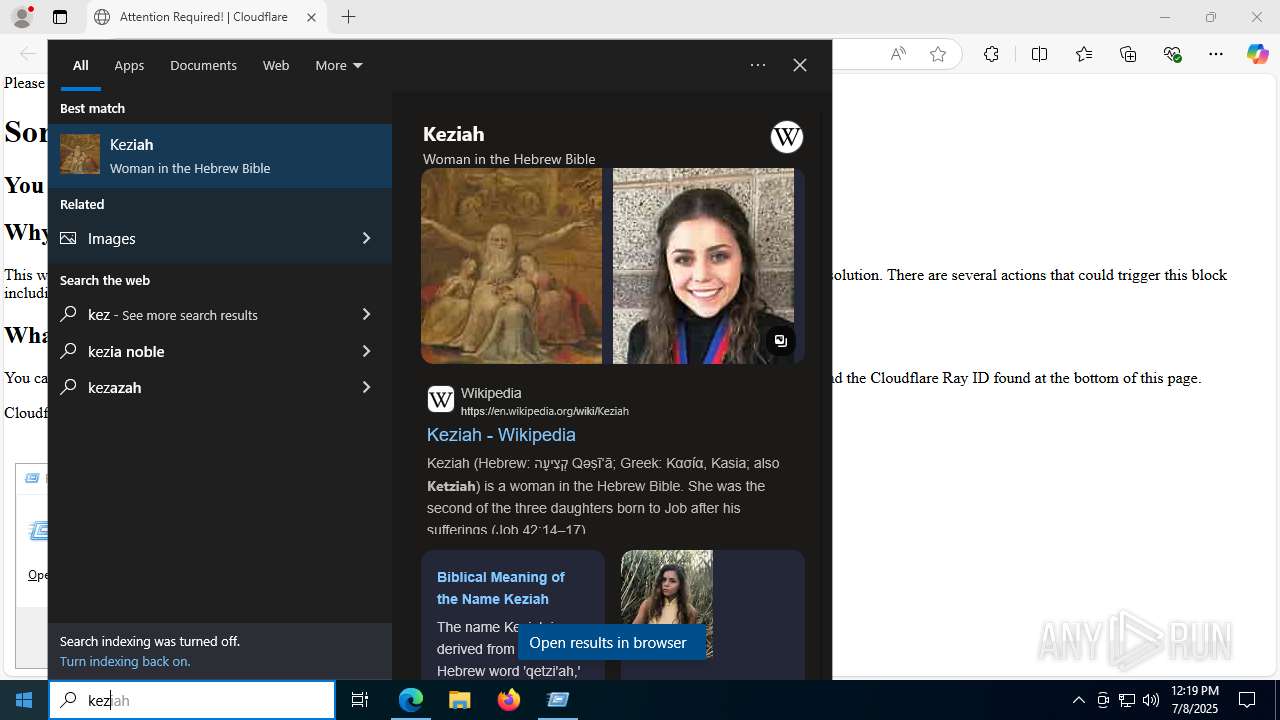
Task: Close the search panel with X
Action: pyautogui.click(x=800, y=65)
